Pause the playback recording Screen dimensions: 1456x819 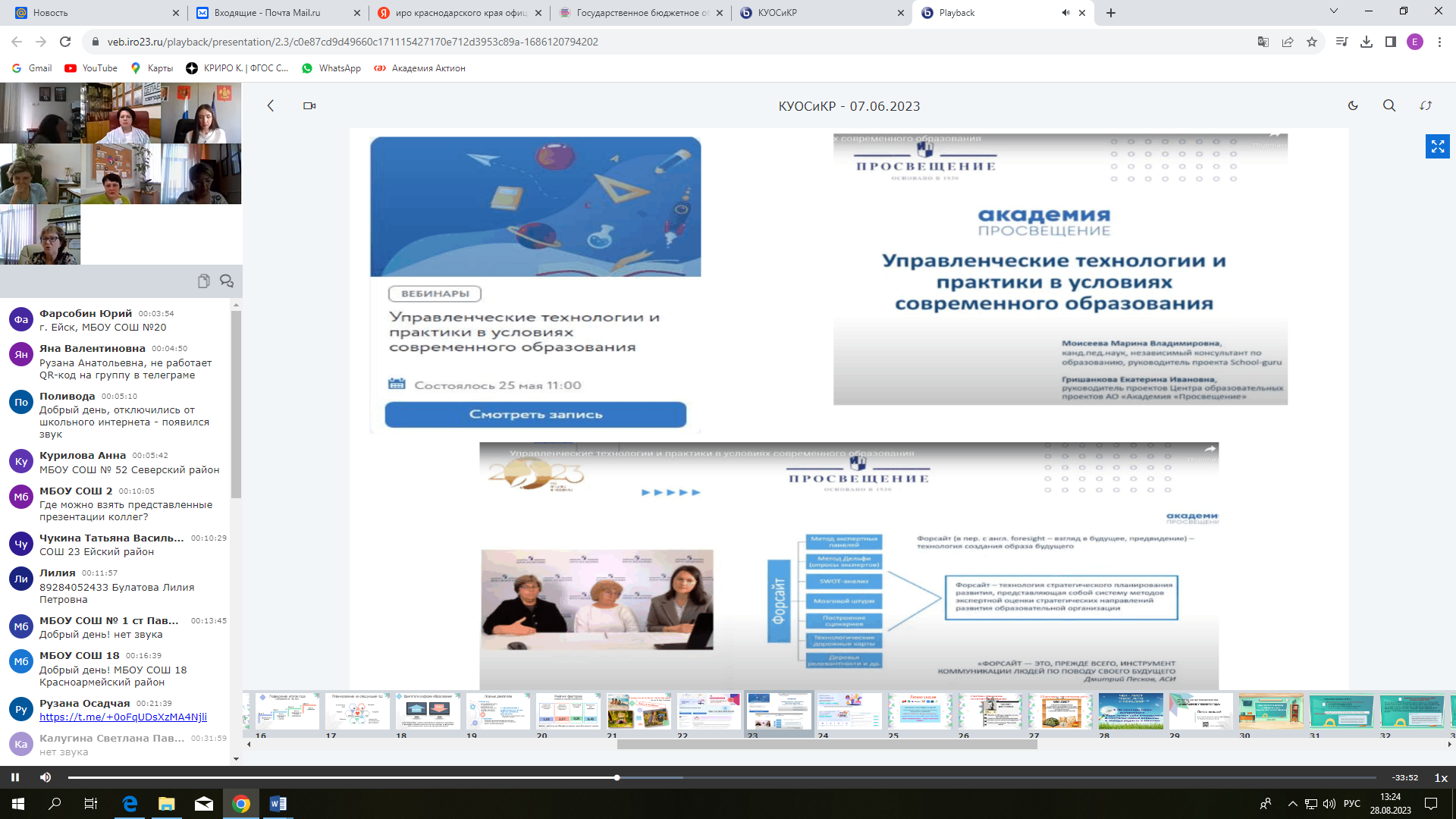coord(14,777)
